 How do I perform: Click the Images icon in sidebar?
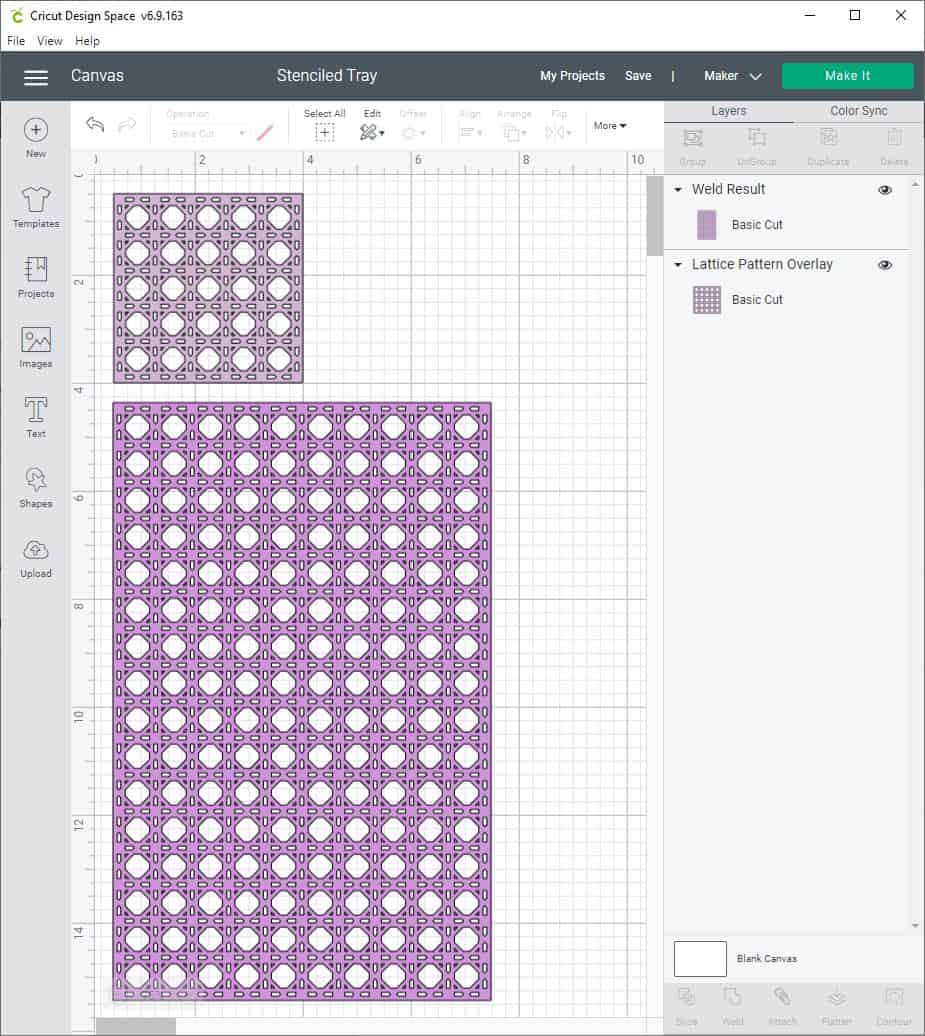pos(35,348)
